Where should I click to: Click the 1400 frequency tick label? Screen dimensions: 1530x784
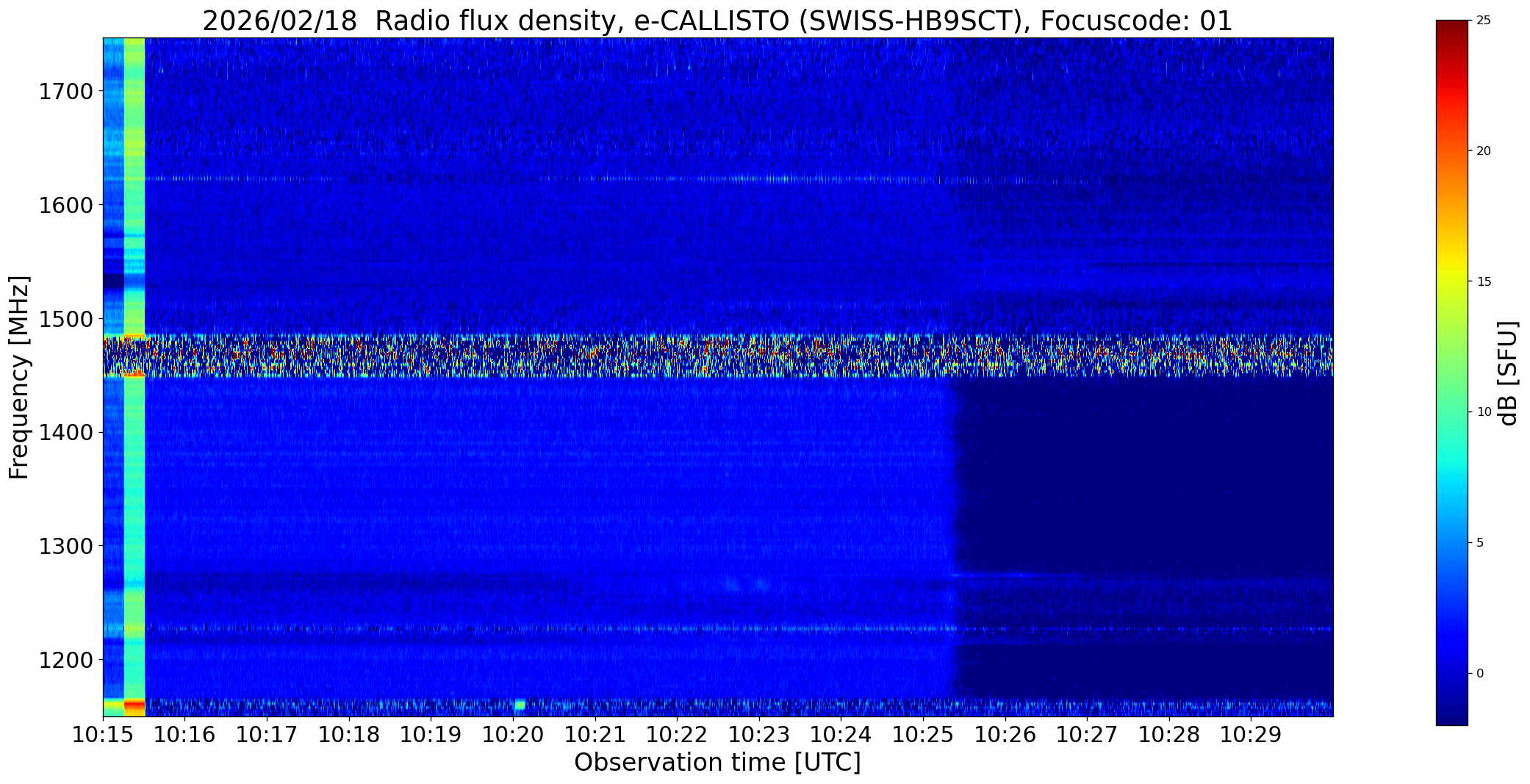pos(65,433)
